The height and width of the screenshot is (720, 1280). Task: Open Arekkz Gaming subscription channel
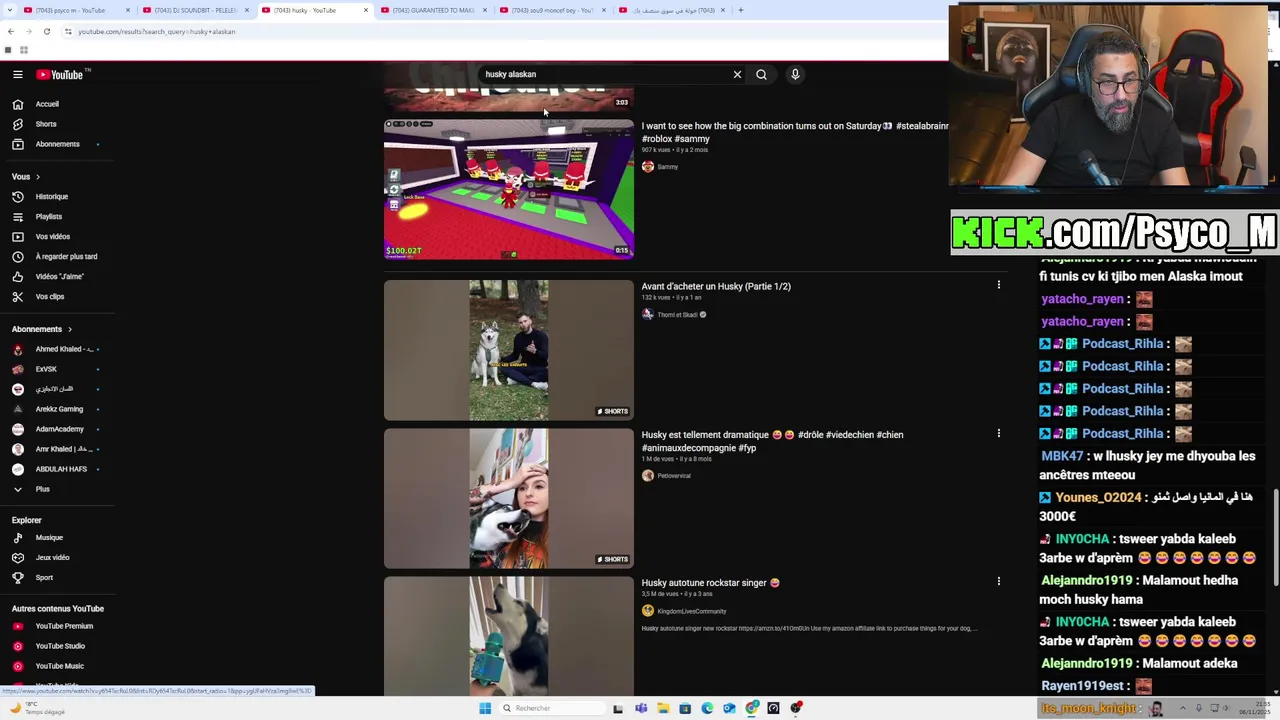click(x=57, y=409)
